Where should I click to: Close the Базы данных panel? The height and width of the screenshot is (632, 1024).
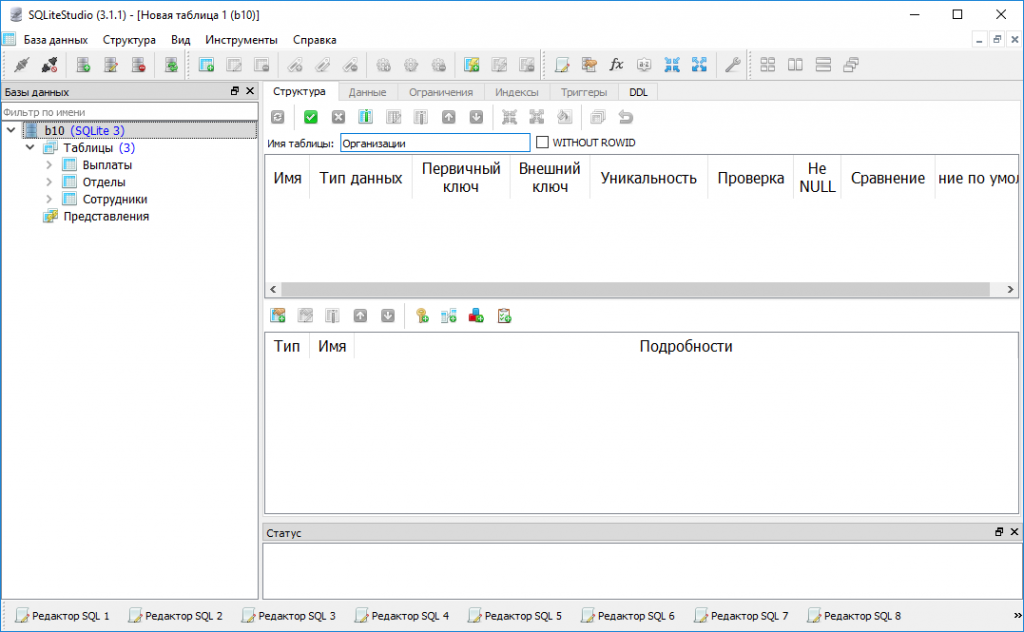point(250,91)
